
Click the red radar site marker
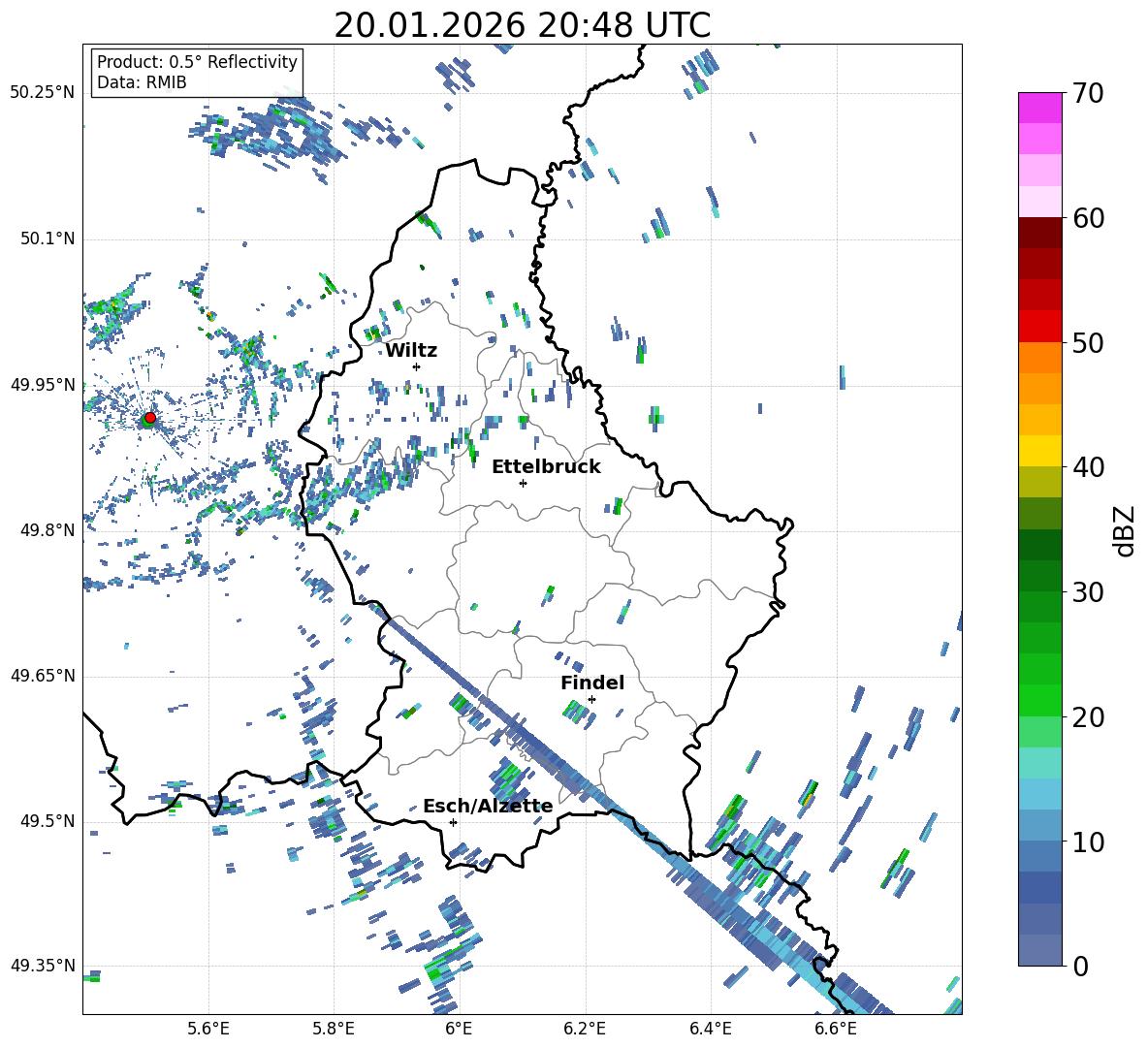pyautogui.click(x=150, y=417)
